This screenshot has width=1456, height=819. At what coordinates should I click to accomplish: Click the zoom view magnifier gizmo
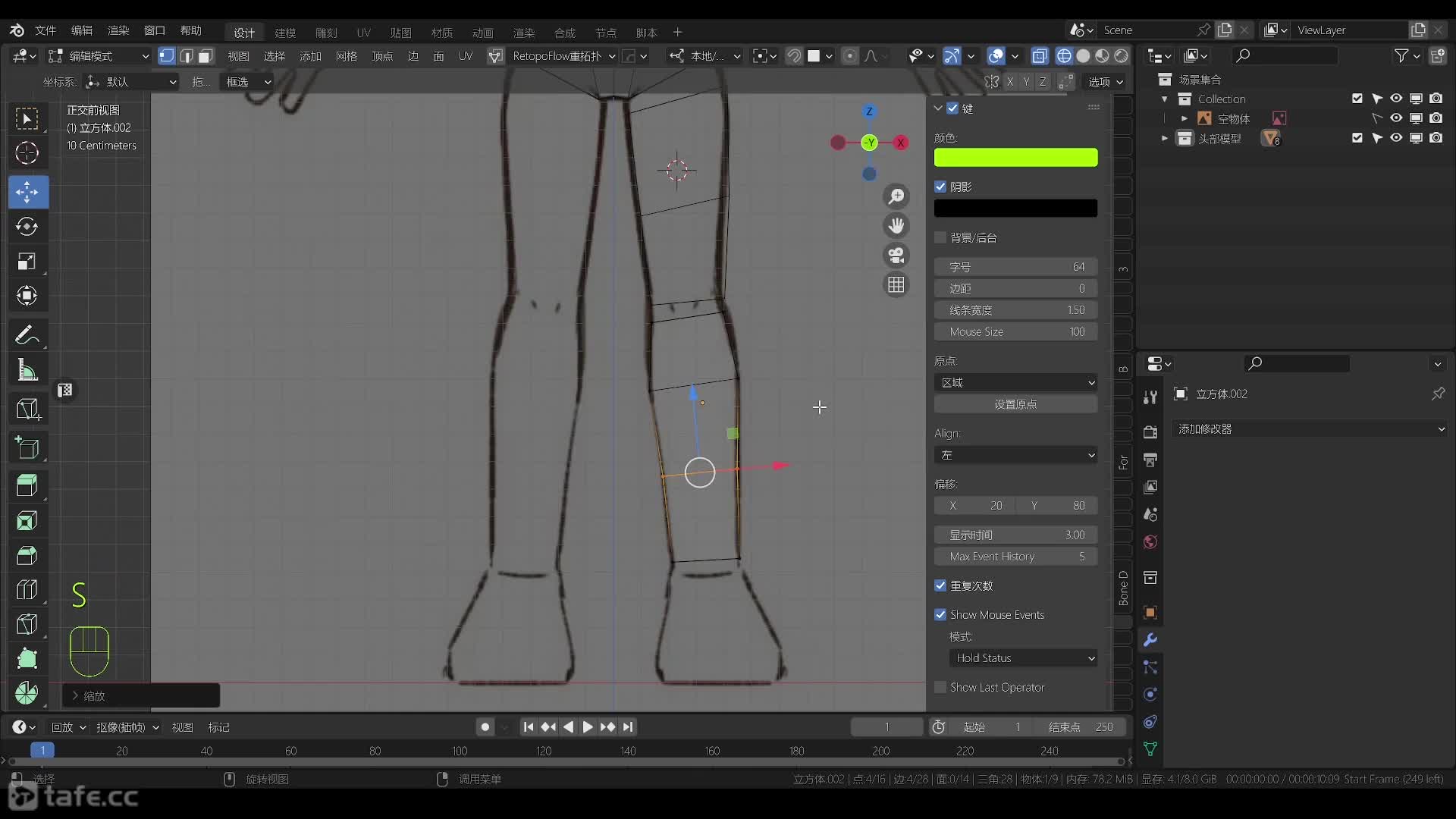[896, 197]
